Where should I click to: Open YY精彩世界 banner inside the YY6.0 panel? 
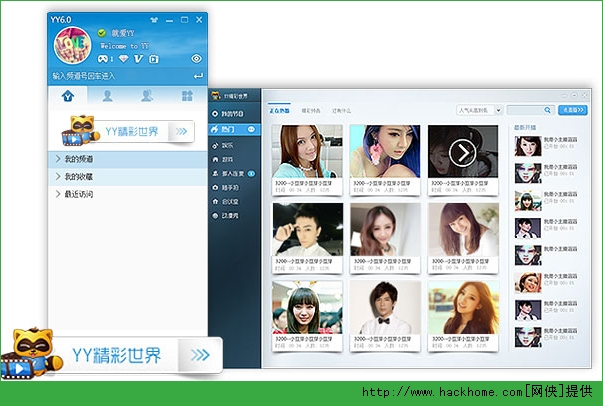[x=128, y=131]
